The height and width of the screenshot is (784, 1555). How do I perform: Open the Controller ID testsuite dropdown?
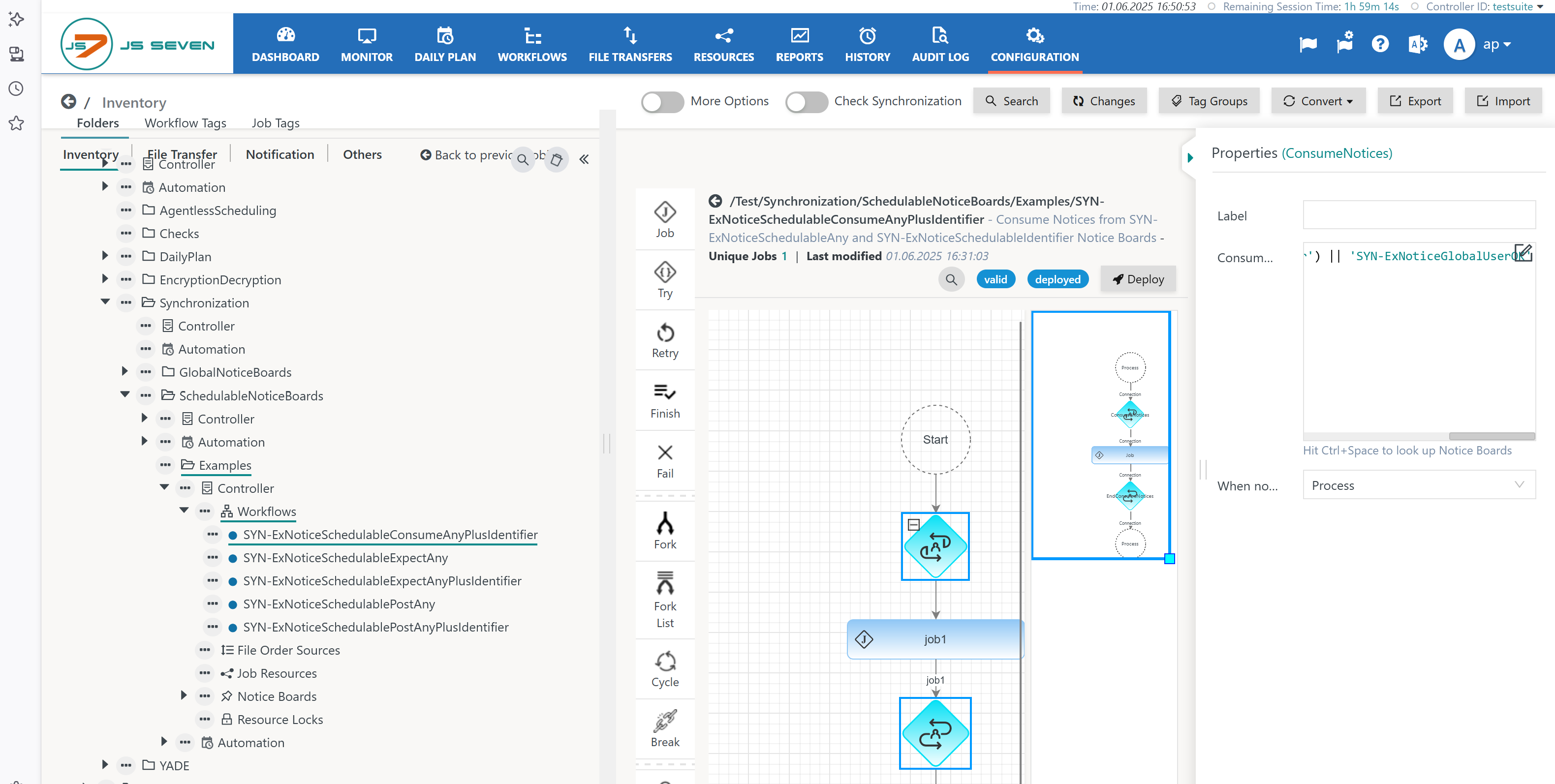[x=1517, y=6]
